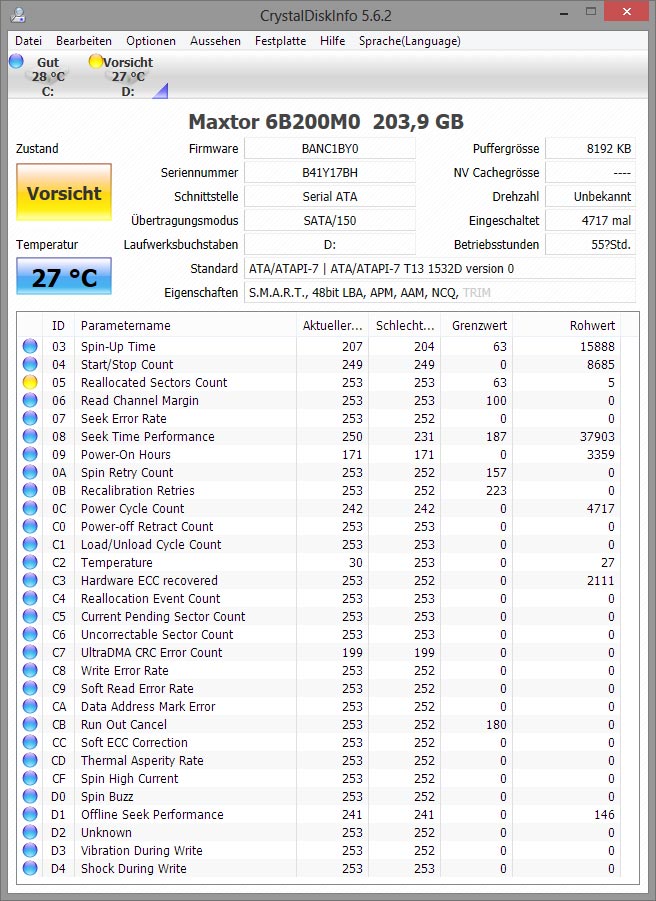This screenshot has width=656, height=901.
Task: Select the Data Address Mark Error row
Action: 319,706
